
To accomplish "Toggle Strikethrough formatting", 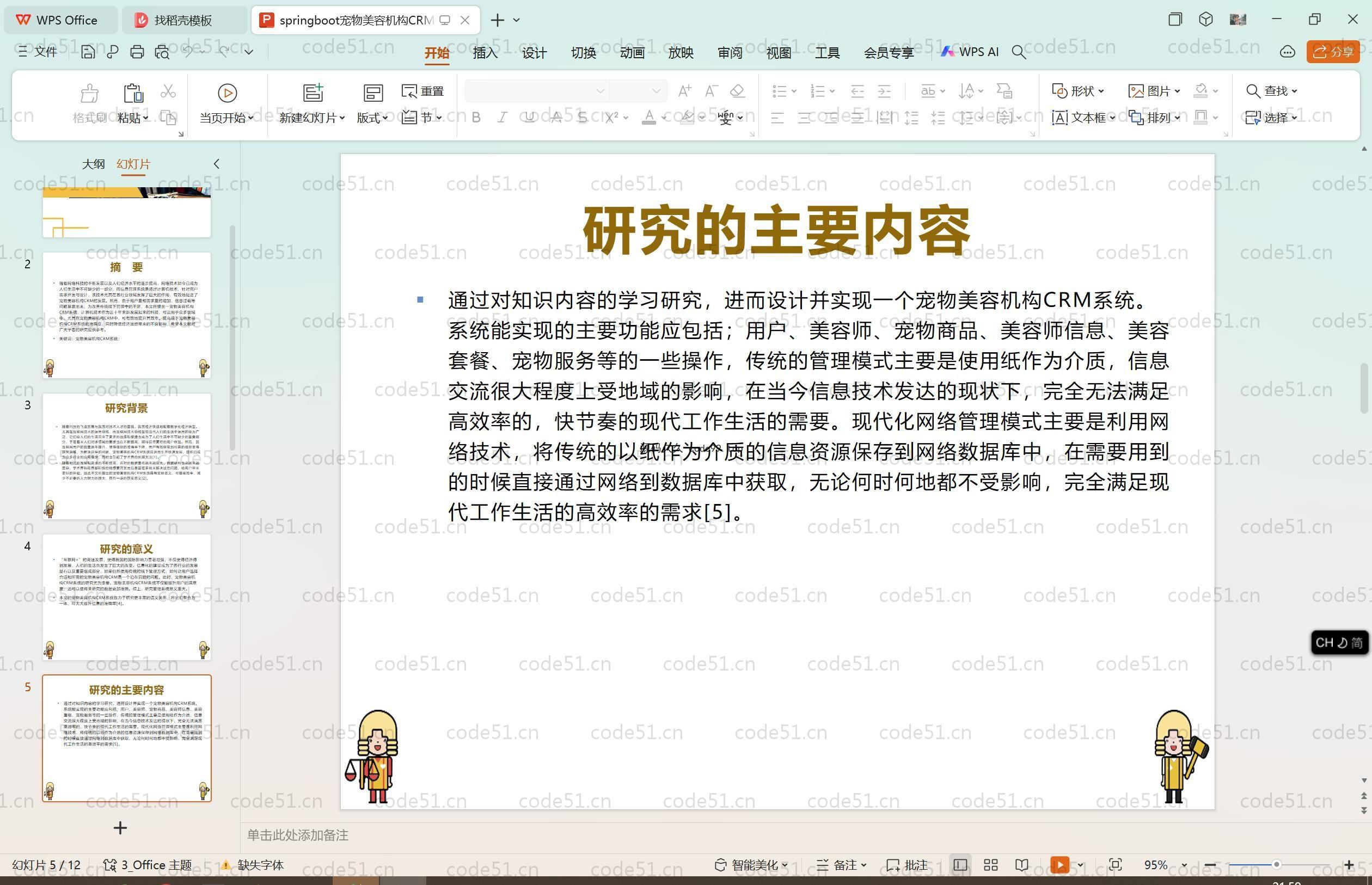I will (x=556, y=118).
